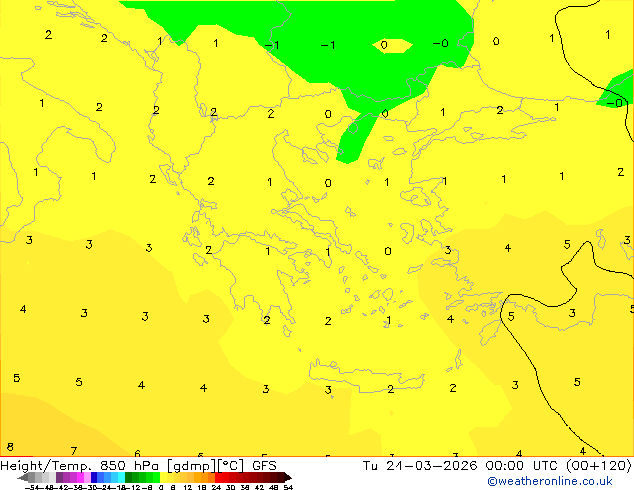The height and width of the screenshot is (490, 634).
Task: Click the "[°C]" unit label
Action: [x=230, y=466]
